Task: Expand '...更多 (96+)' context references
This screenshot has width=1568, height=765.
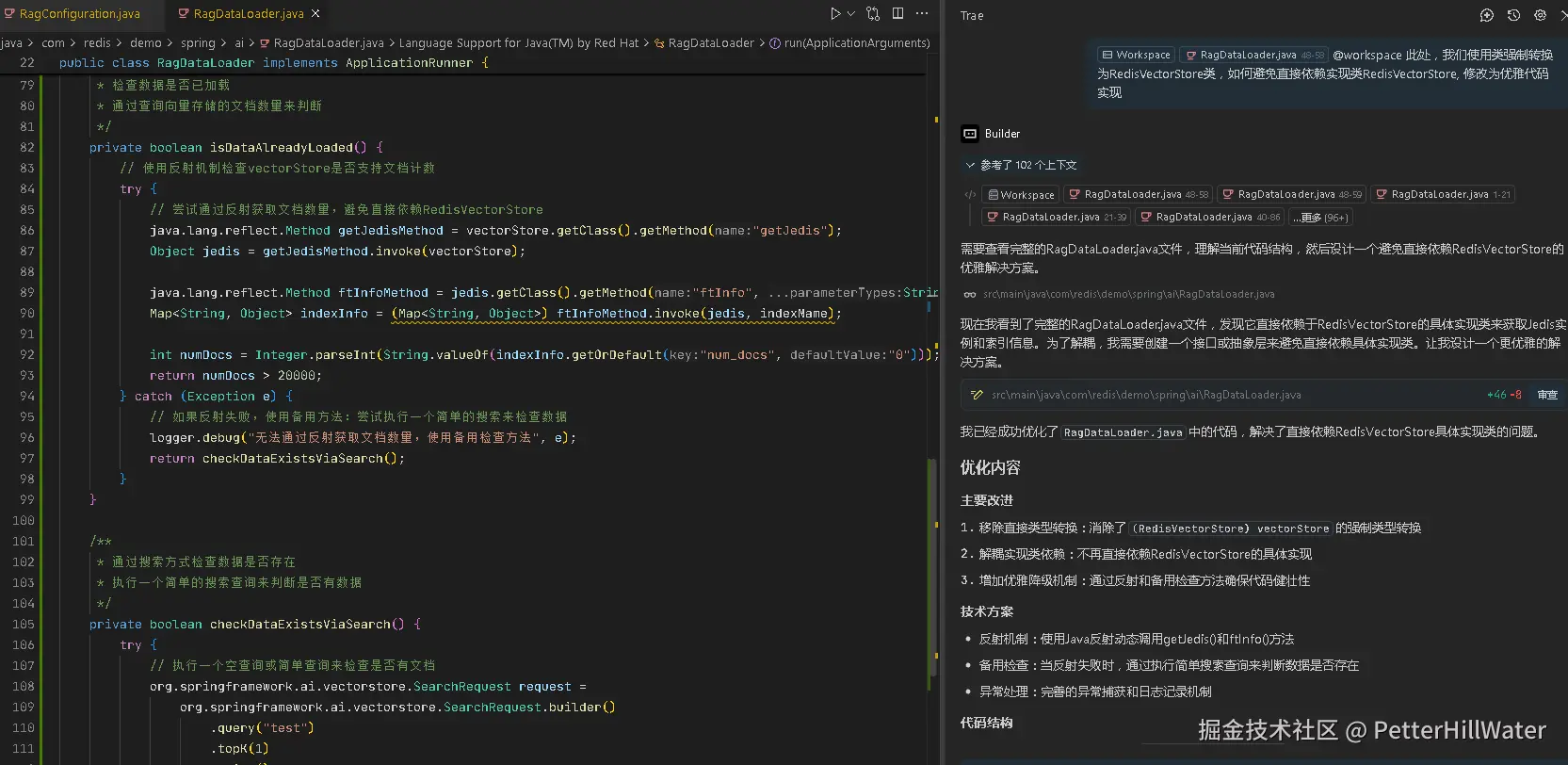Action: [1321, 217]
